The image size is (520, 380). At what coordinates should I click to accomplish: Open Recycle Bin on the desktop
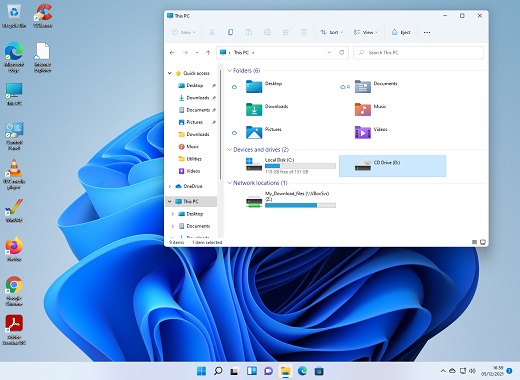(14, 16)
